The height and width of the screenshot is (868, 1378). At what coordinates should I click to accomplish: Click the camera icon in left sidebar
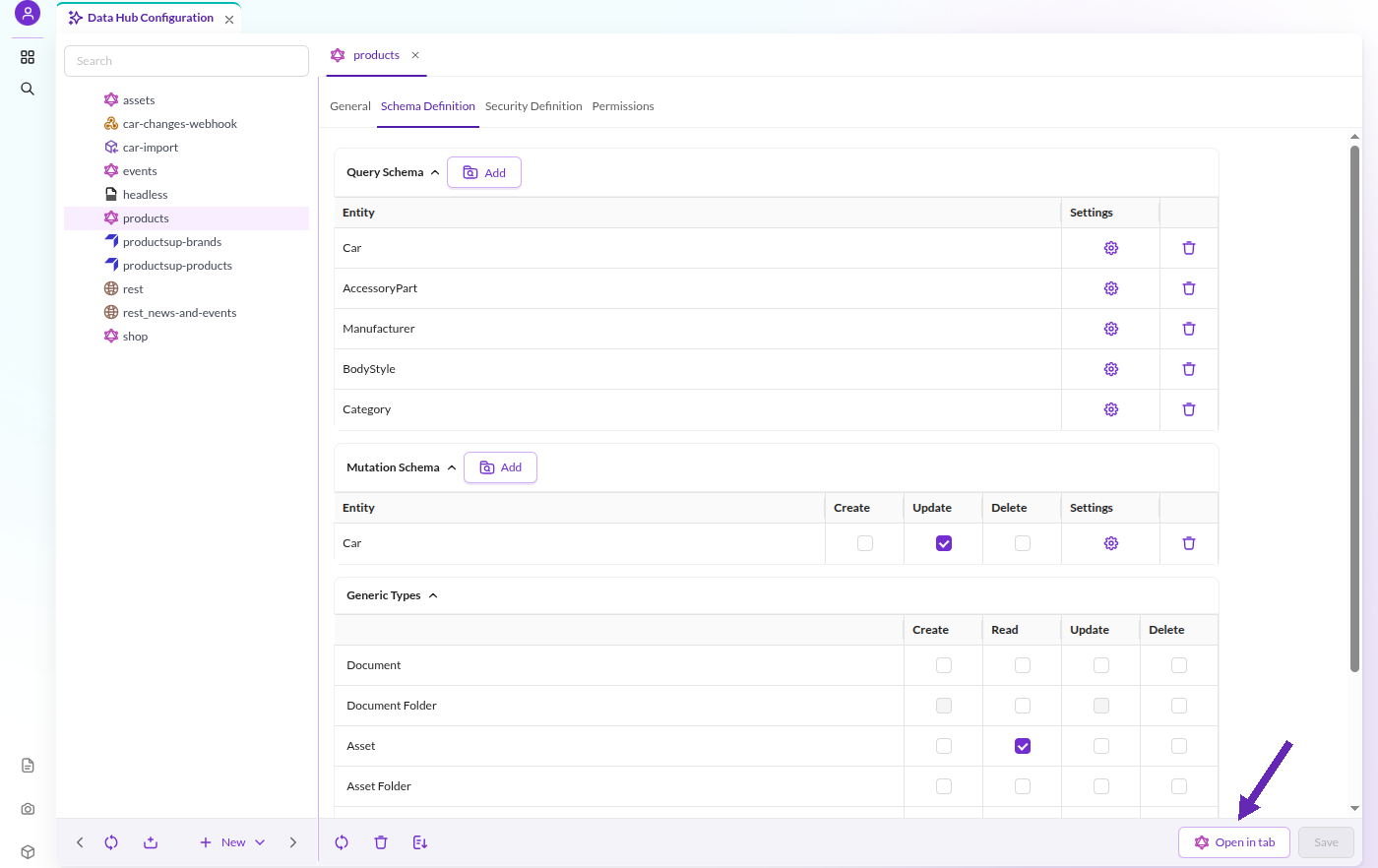(x=28, y=809)
